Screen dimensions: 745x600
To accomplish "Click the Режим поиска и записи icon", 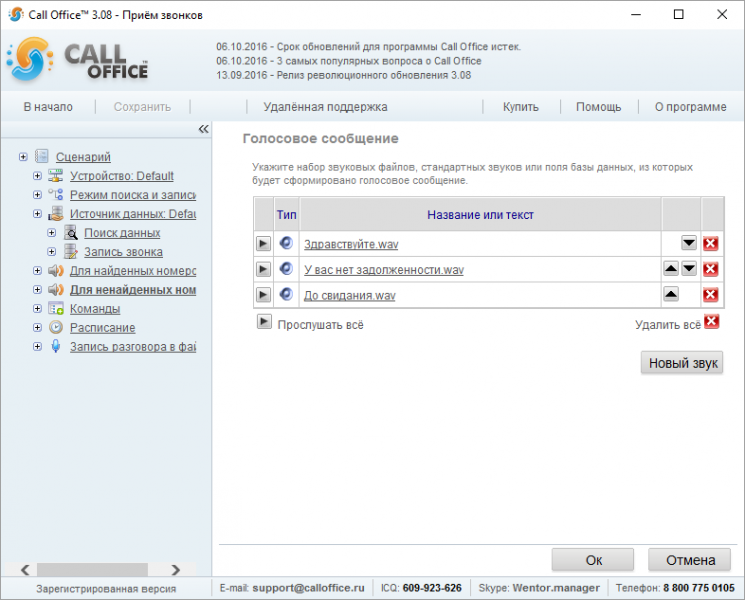I will (x=56, y=194).
